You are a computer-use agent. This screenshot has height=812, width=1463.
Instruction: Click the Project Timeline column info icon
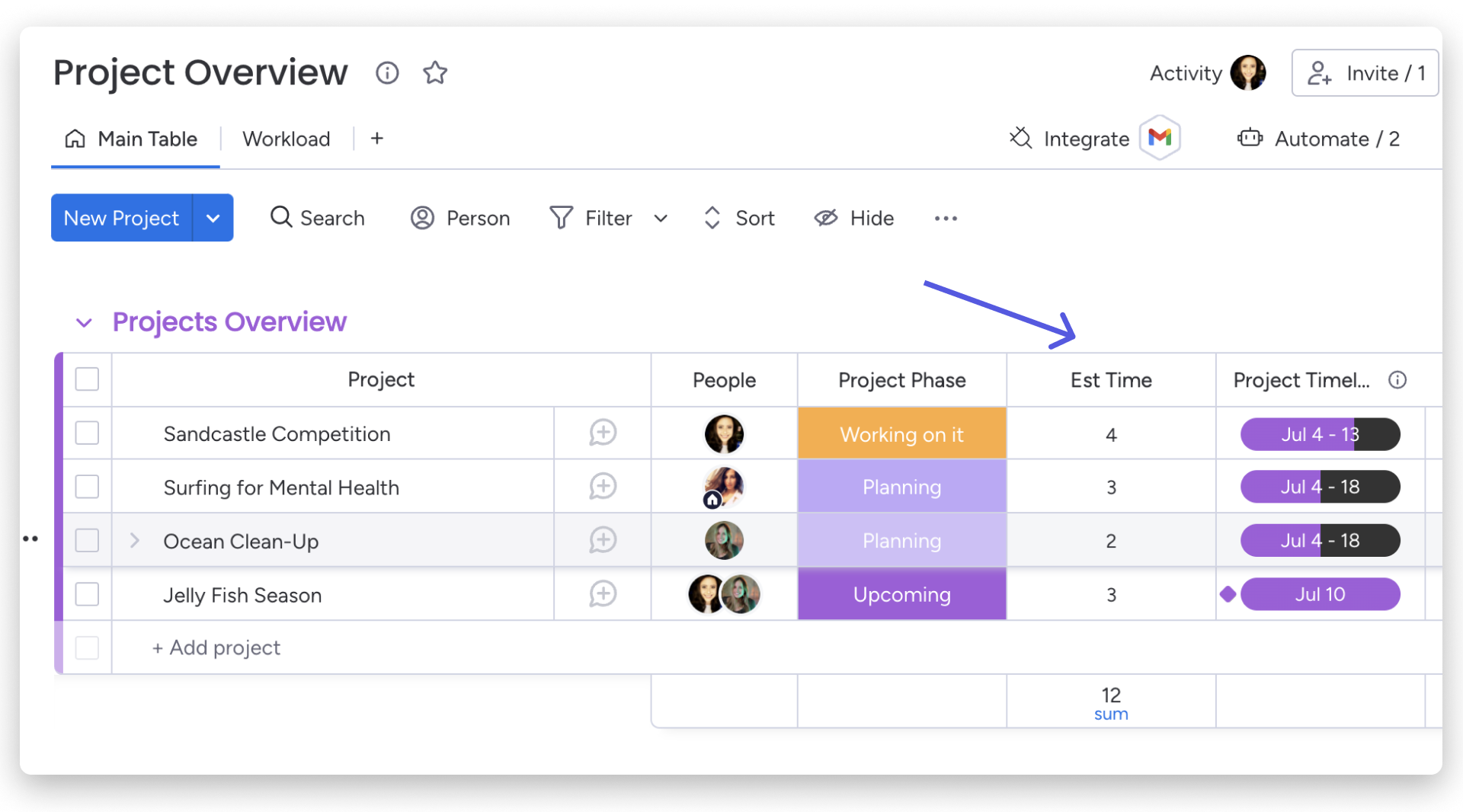[x=1397, y=380]
